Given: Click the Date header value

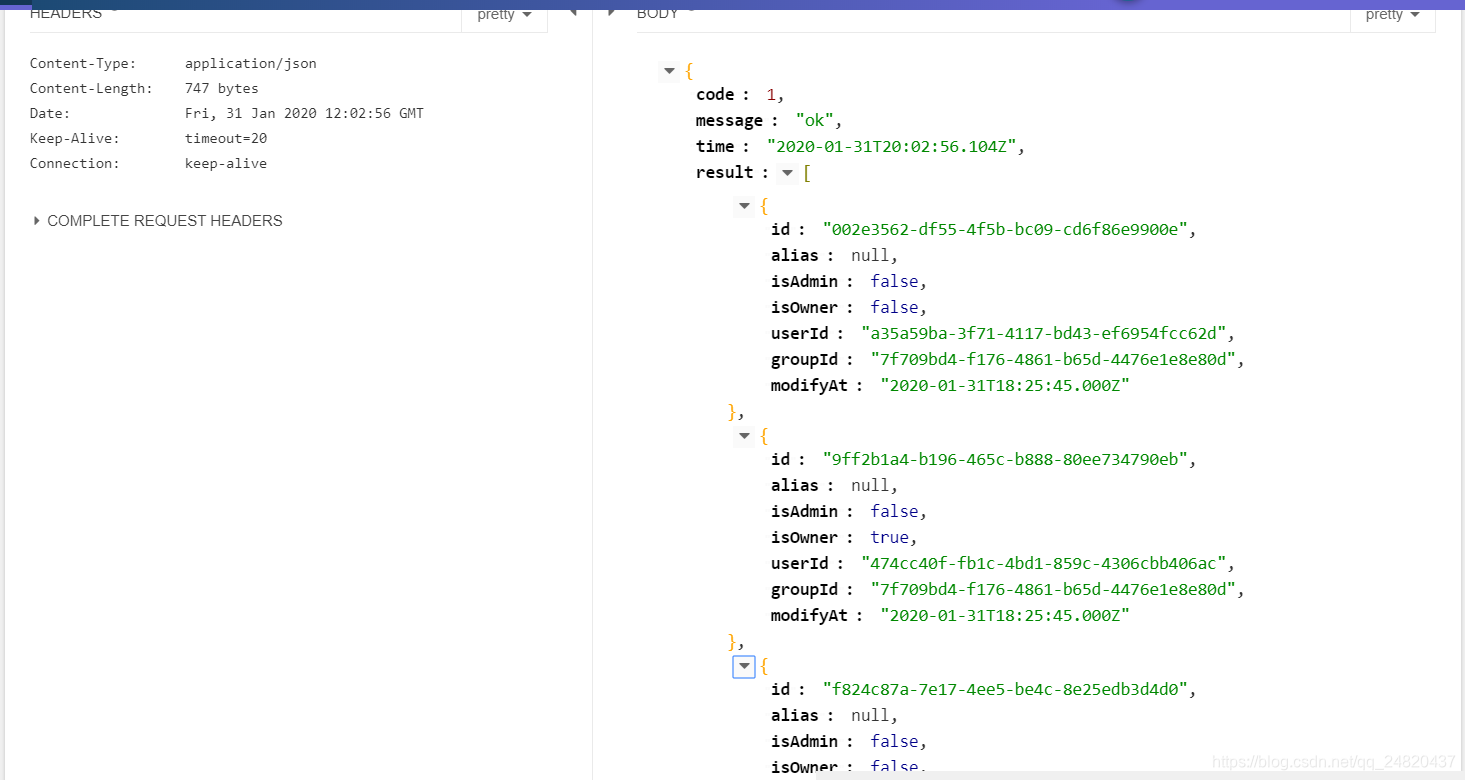Looking at the screenshot, I should 304,114.
